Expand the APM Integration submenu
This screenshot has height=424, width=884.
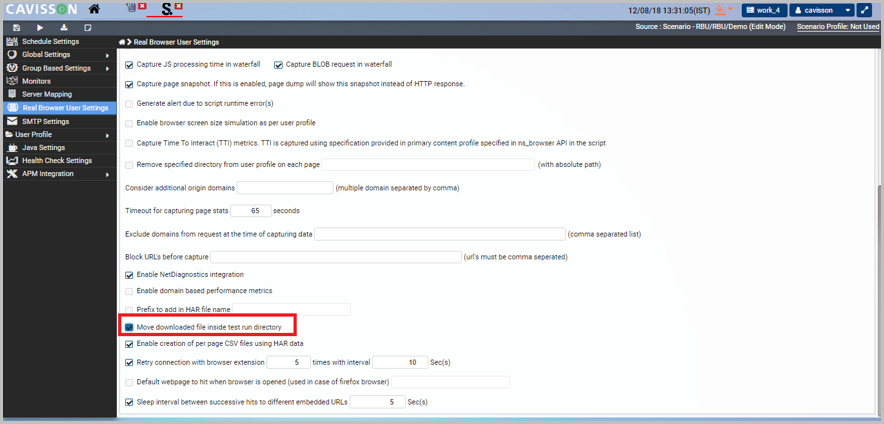click(x=107, y=174)
